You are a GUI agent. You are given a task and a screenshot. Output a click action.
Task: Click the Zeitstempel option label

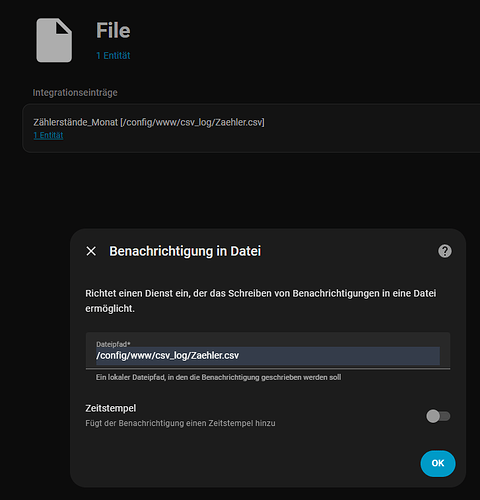(111, 408)
